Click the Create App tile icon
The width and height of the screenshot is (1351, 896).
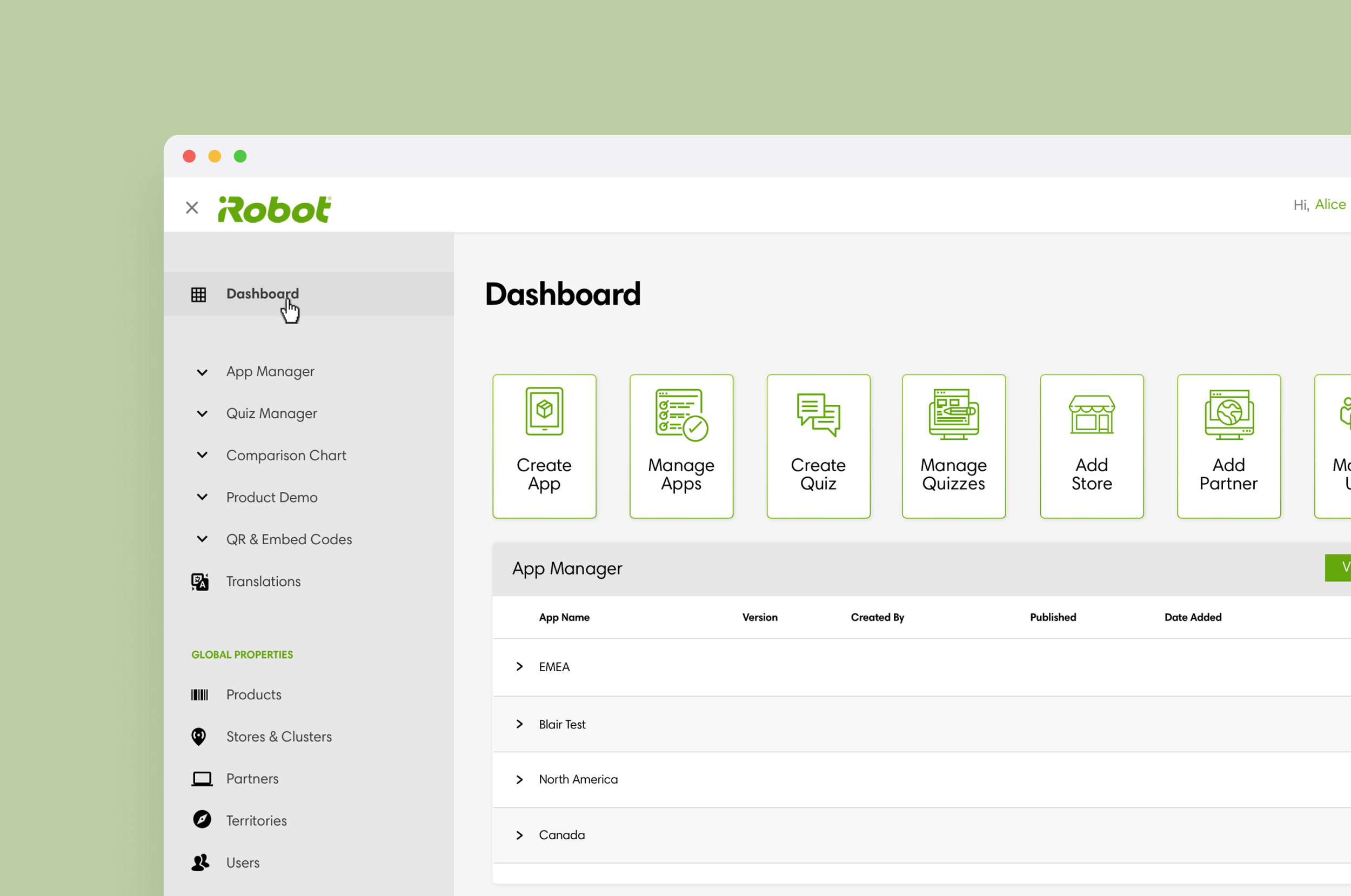(544, 411)
